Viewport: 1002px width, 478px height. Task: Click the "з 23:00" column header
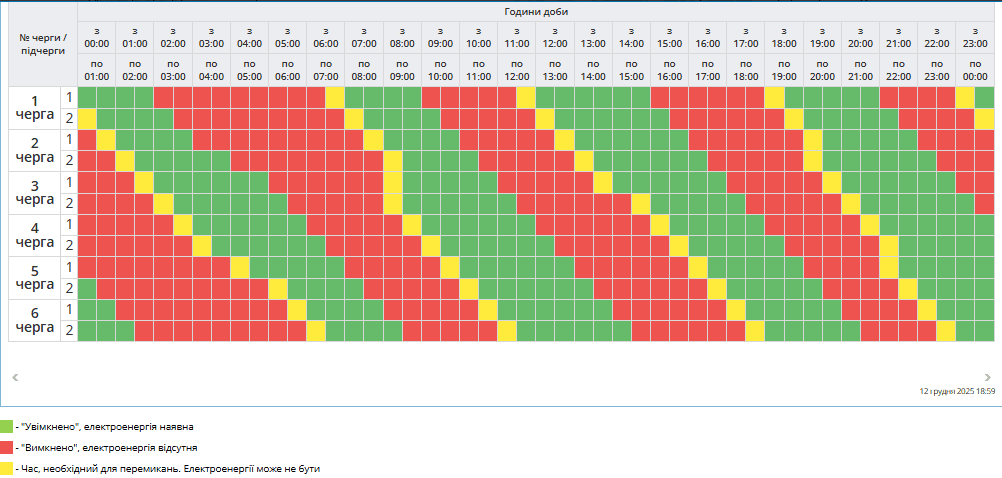tap(975, 37)
